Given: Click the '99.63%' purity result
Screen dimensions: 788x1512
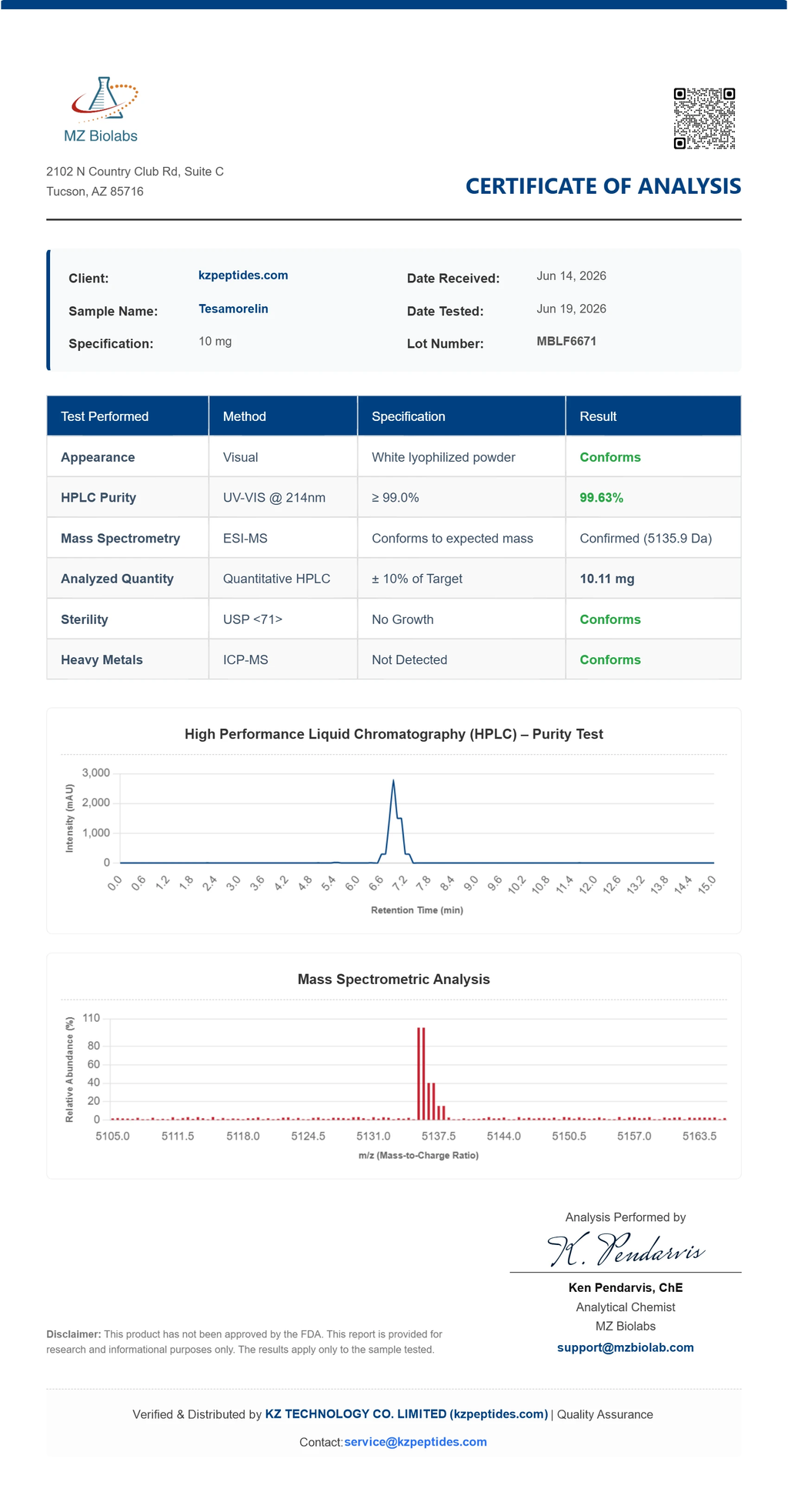Looking at the screenshot, I should 601,498.
